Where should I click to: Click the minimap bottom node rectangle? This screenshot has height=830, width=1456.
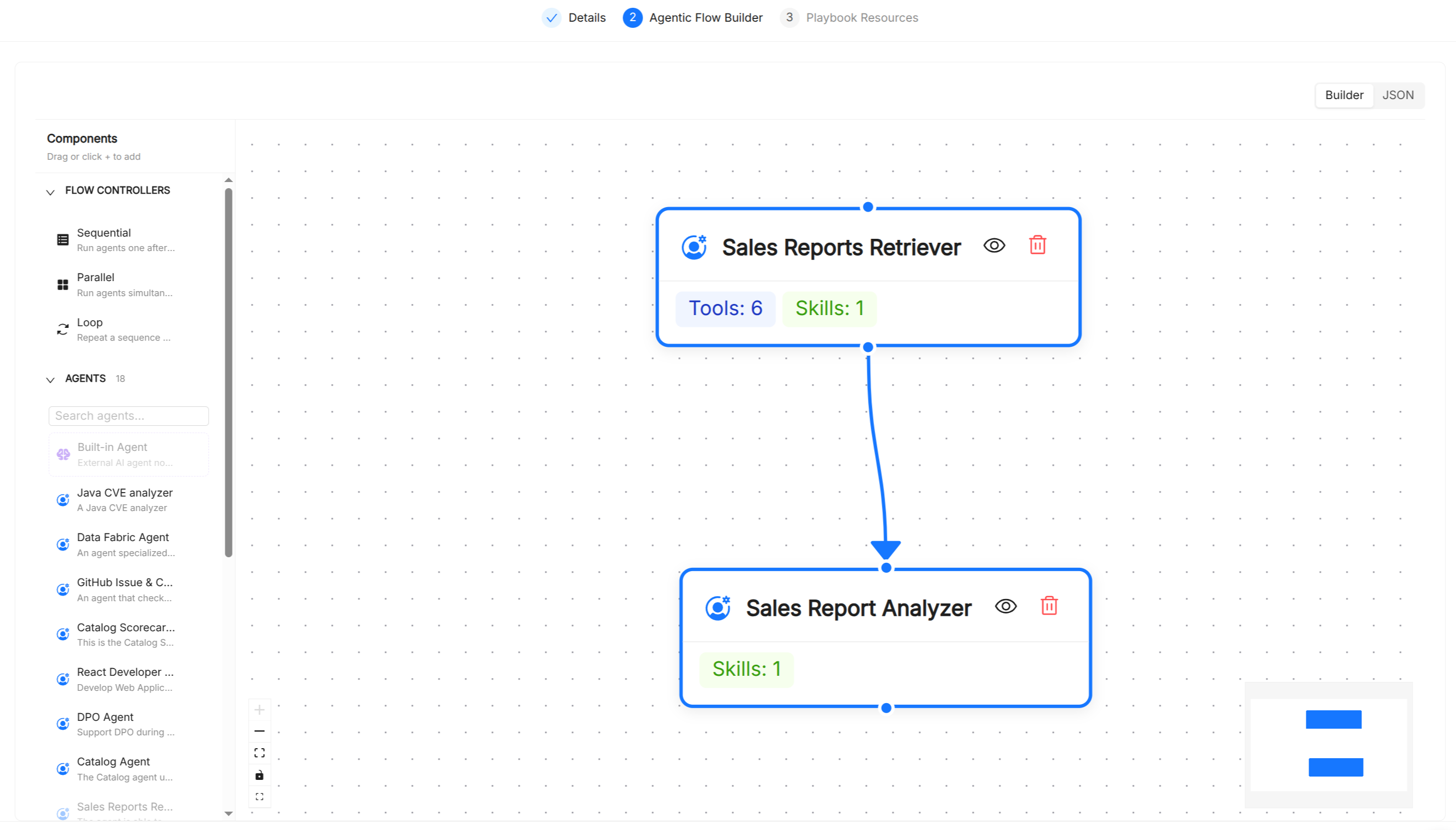point(1335,767)
